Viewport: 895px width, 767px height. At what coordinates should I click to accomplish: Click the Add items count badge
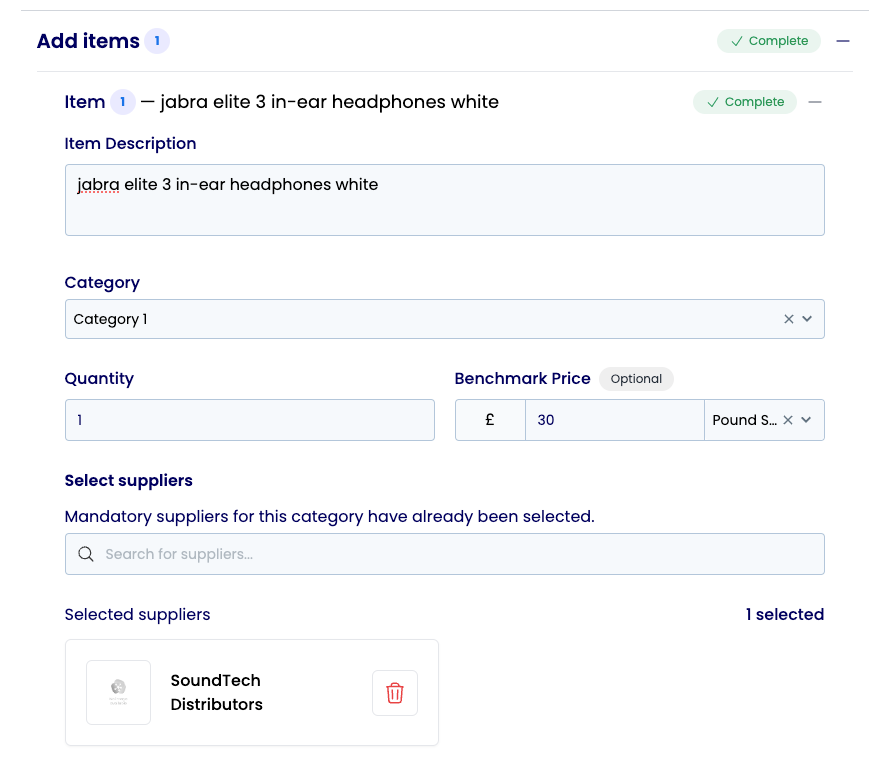157,41
